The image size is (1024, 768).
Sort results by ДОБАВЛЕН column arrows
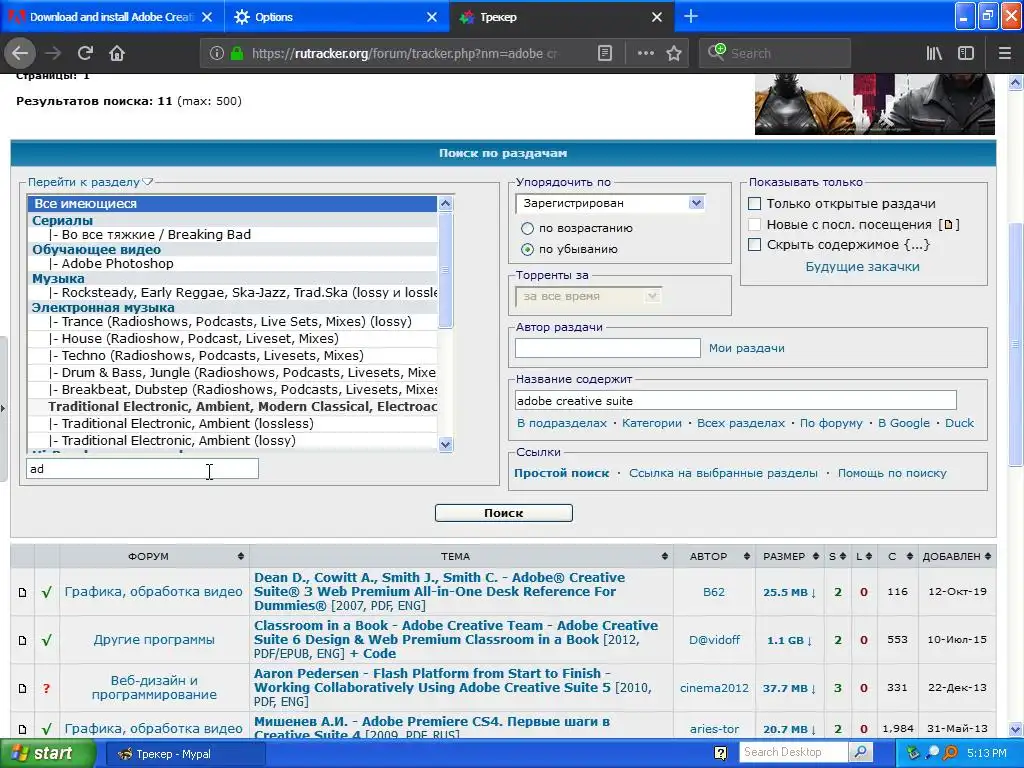(988, 556)
